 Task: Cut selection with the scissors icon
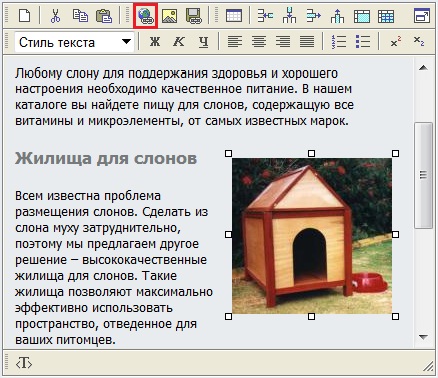55,15
